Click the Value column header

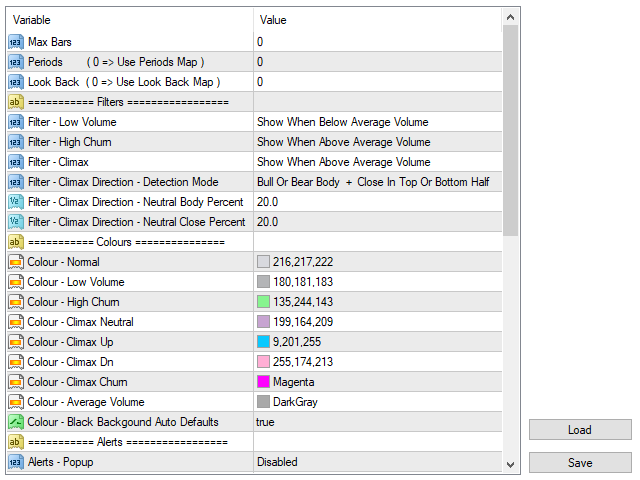click(375, 20)
